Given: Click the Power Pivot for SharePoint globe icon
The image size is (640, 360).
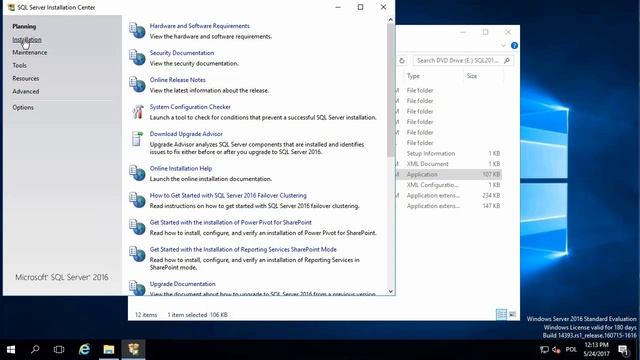Looking at the screenshot, I should coord(137,227).
